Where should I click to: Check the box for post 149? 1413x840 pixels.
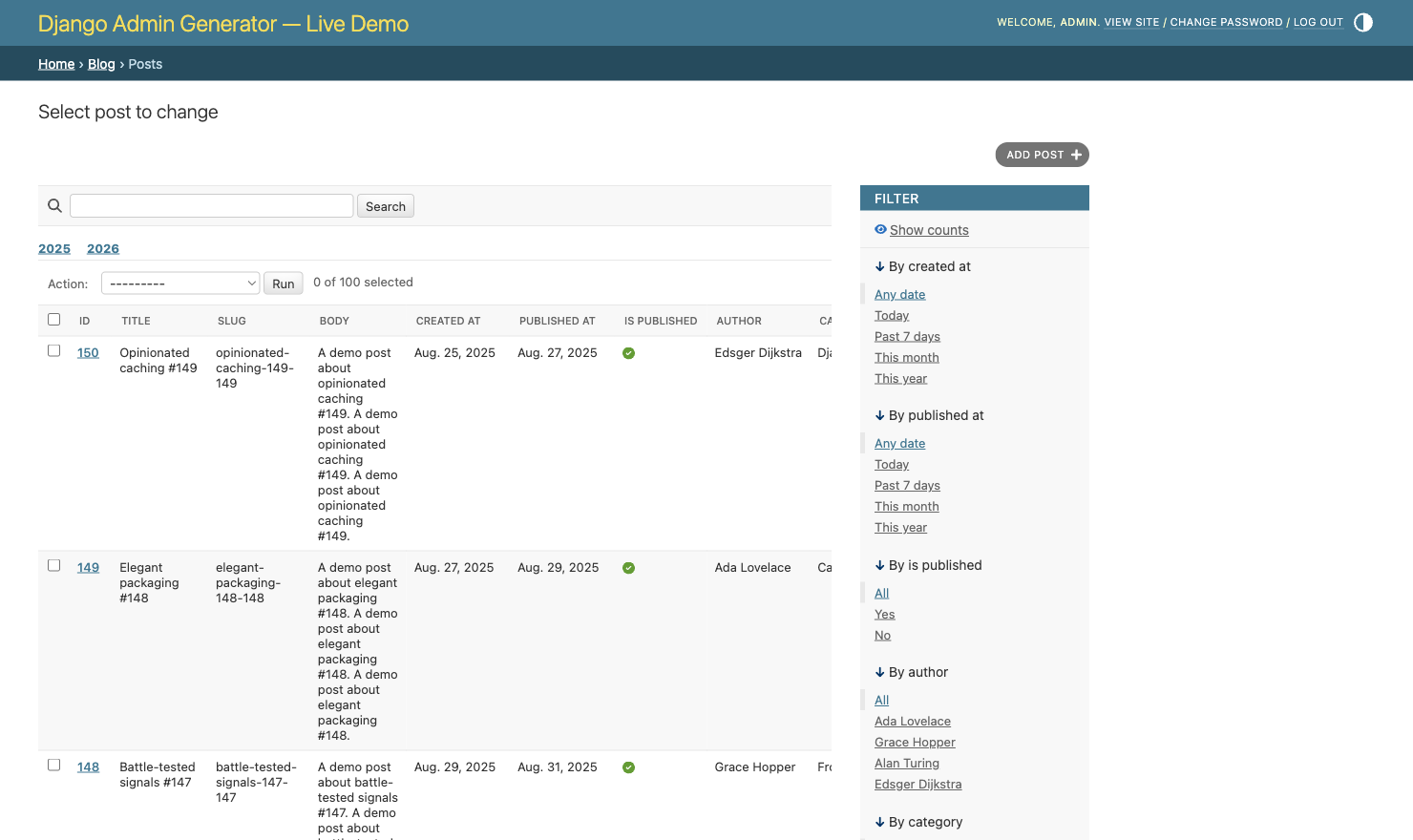click(54, 566)
